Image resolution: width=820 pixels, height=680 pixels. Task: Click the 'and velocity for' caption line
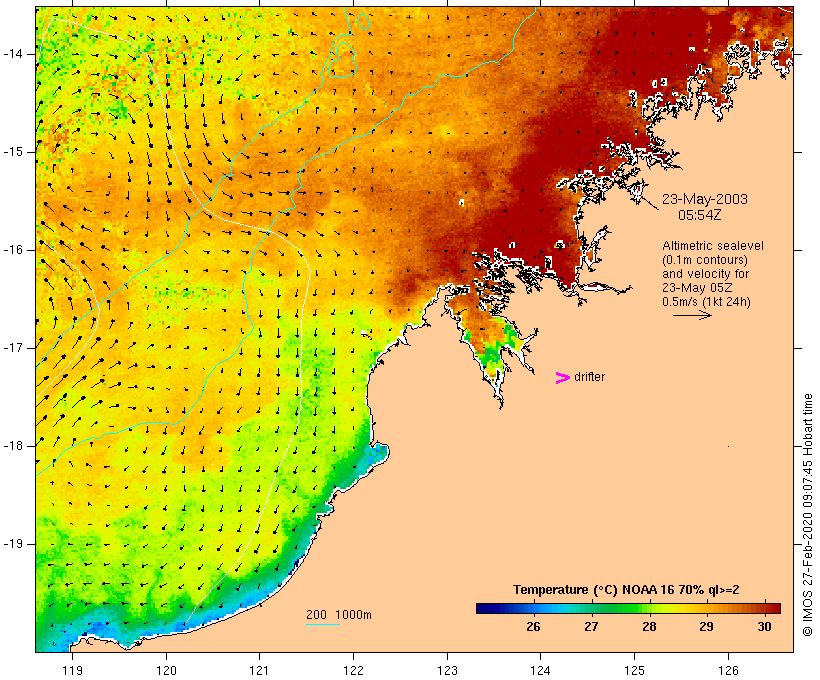click(x=705, y=274)
